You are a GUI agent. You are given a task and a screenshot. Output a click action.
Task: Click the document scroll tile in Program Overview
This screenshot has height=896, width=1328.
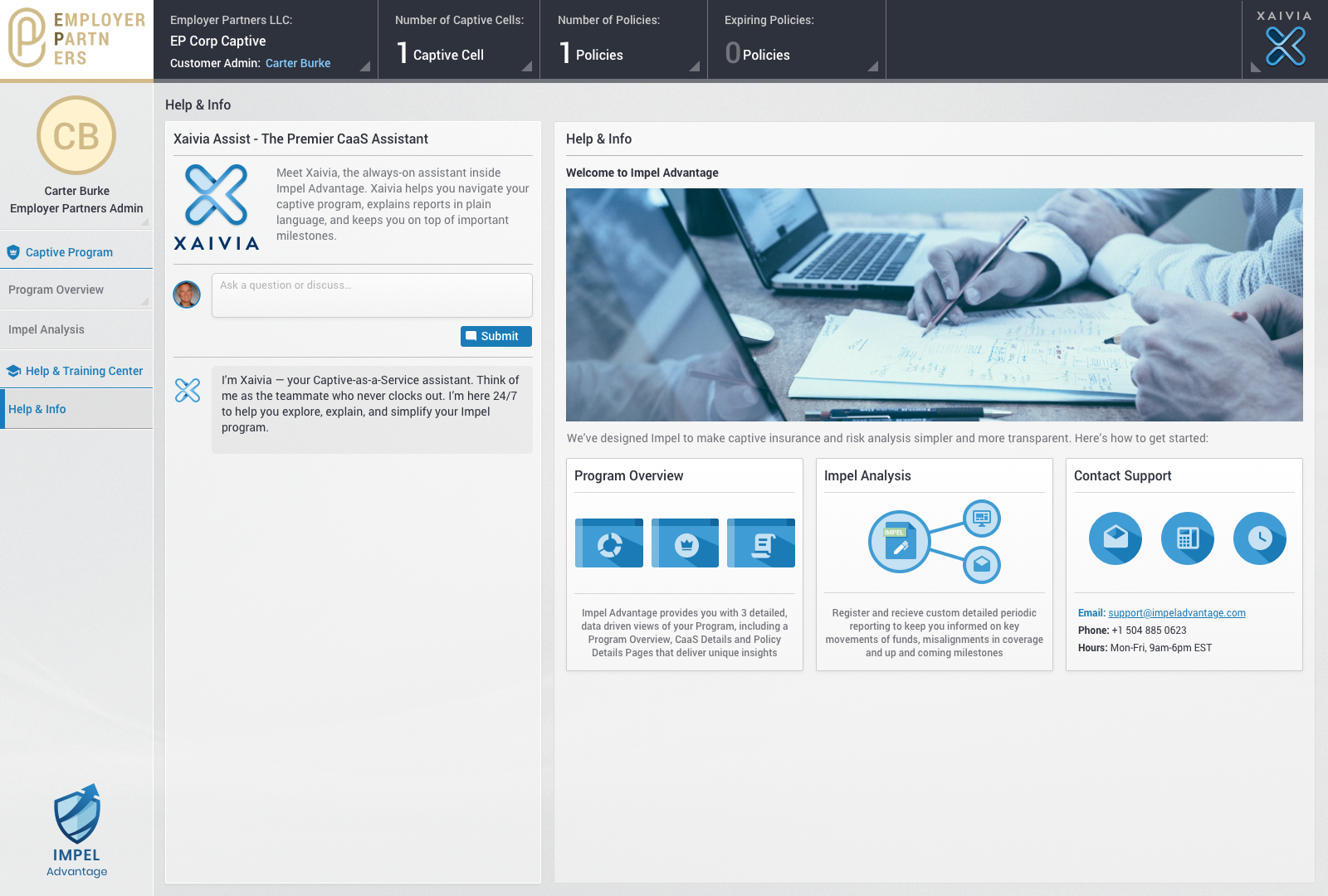[761, 543]
